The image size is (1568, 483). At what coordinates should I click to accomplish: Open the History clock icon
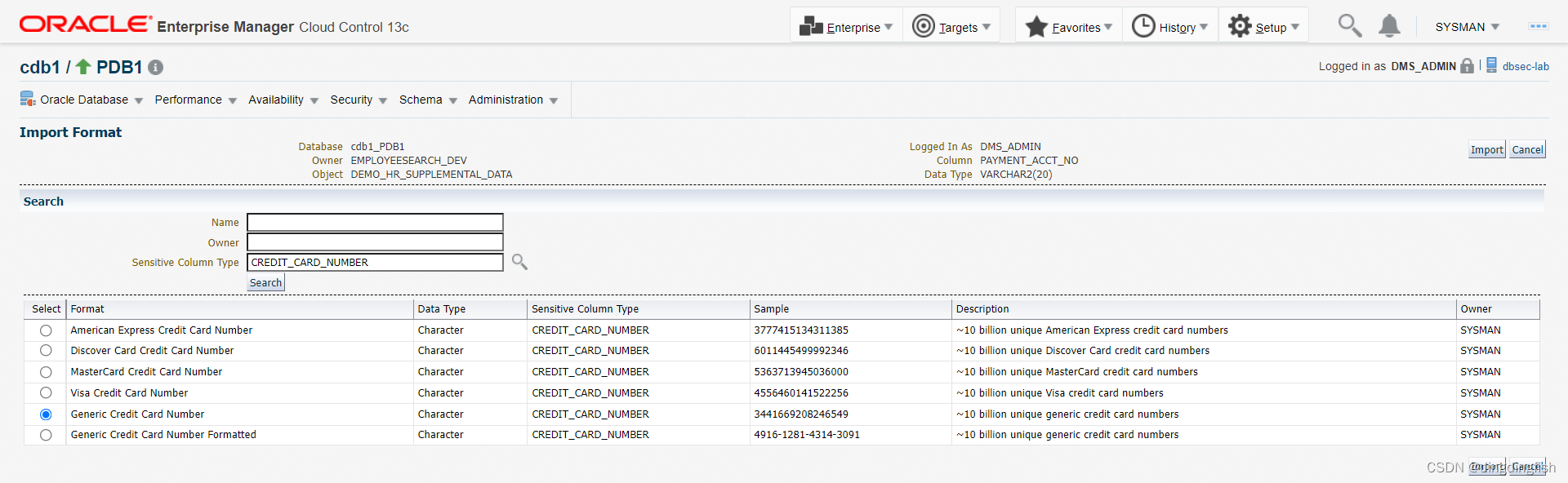1143,26
